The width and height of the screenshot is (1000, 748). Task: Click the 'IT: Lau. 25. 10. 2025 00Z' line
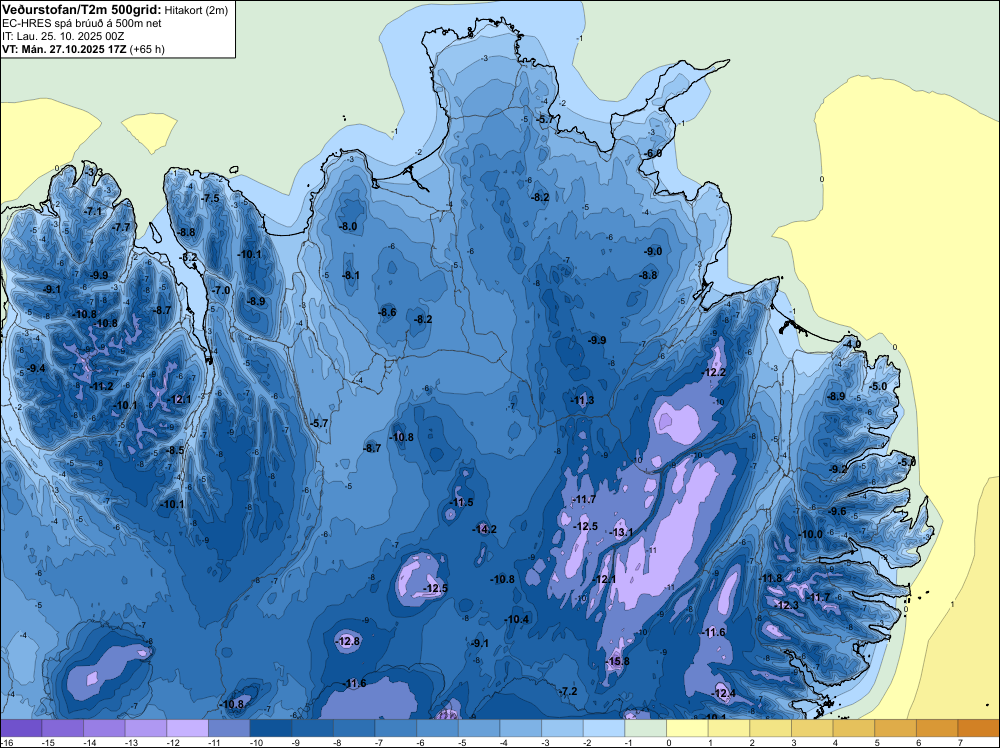[x=63, y=36]
